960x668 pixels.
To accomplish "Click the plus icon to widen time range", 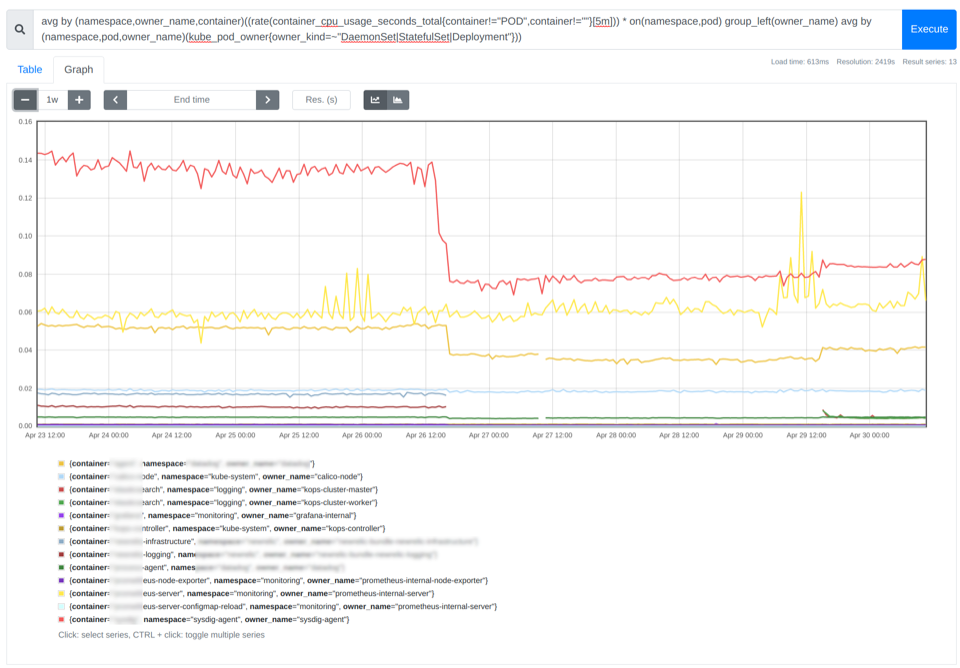I will [x=78, y=100].
